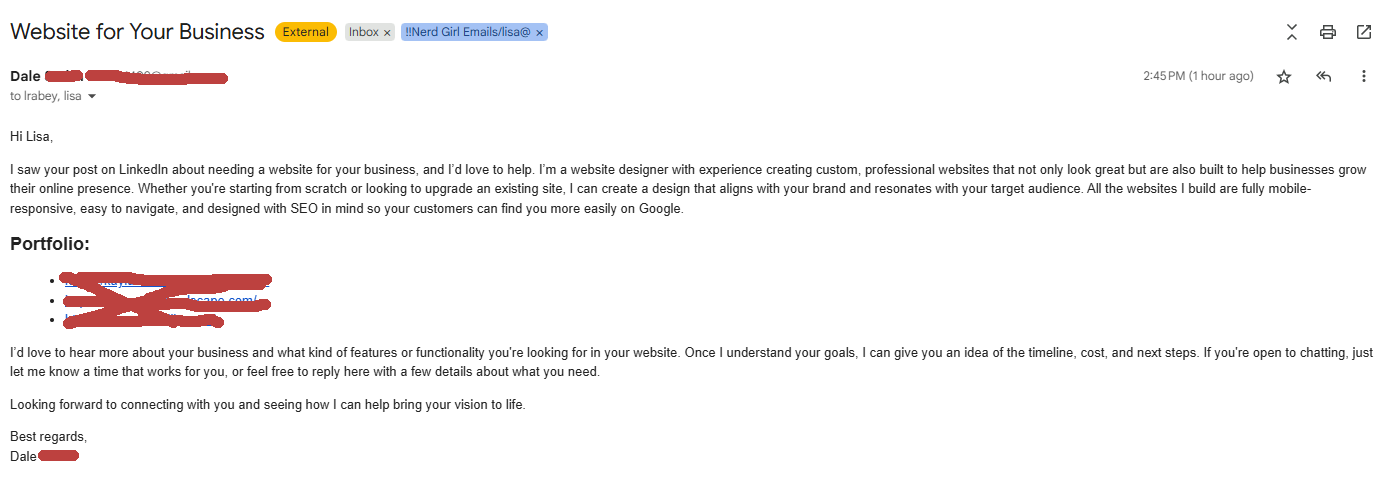The width and height of the screenshot is (1384, 482).
Task: Collapse all messages in the conversation
Action: (1292, 32)
